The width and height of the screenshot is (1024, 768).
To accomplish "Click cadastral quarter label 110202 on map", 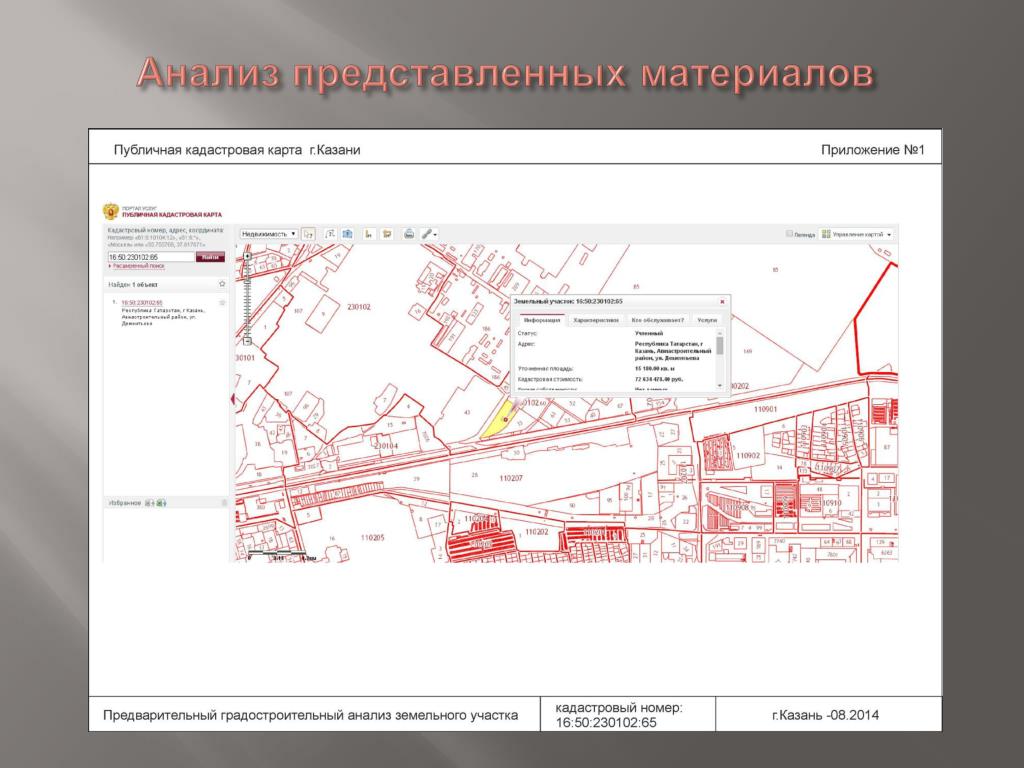I will tap(536, 532).
